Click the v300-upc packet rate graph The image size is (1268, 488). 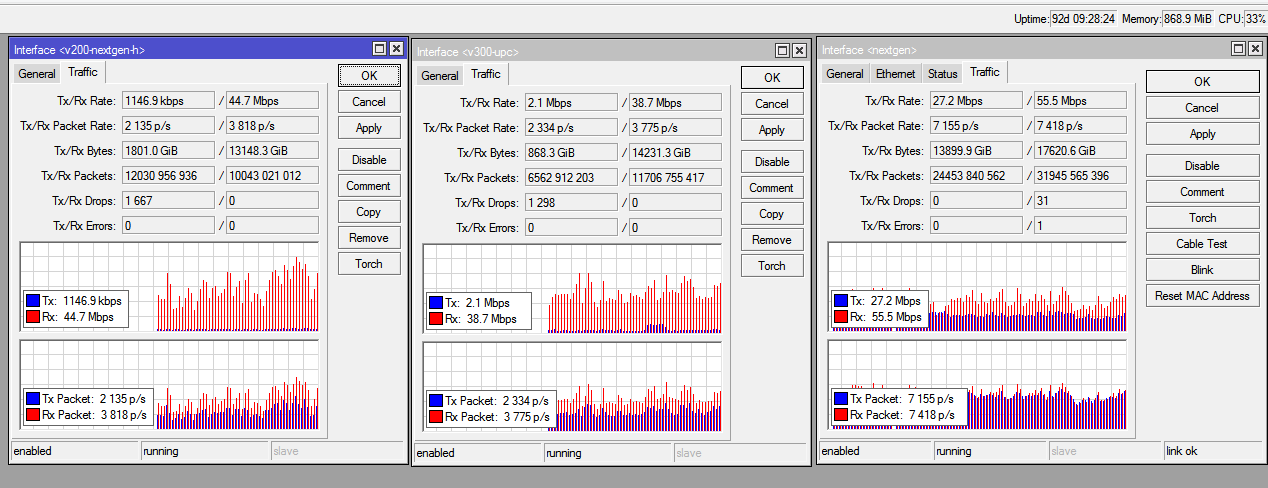[x=572, y=387]
